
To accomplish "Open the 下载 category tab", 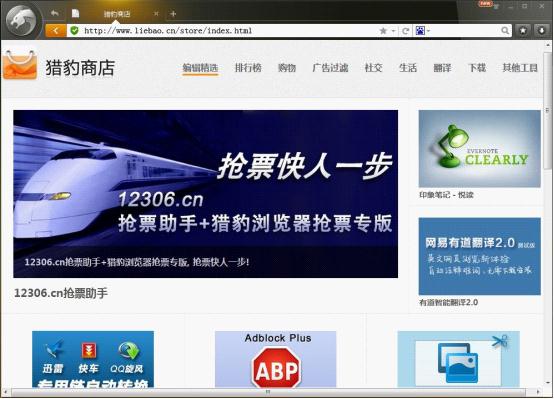I will 477,68.
